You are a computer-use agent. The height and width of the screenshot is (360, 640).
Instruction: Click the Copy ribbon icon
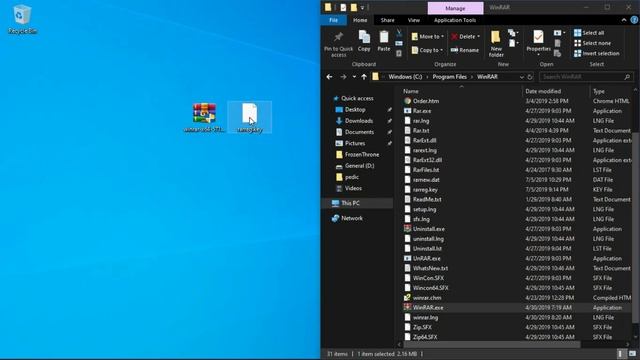coord(364,41)
